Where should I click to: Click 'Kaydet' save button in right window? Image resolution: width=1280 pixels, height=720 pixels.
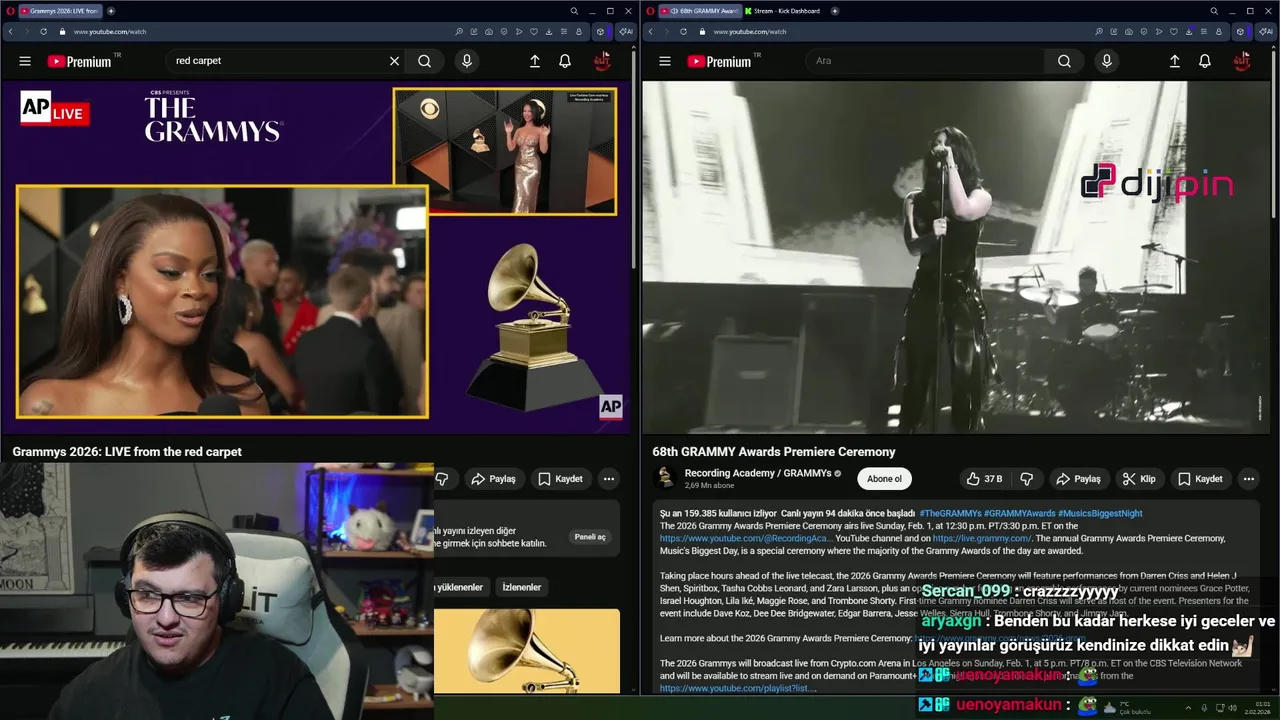click(x=1200, y=479)
